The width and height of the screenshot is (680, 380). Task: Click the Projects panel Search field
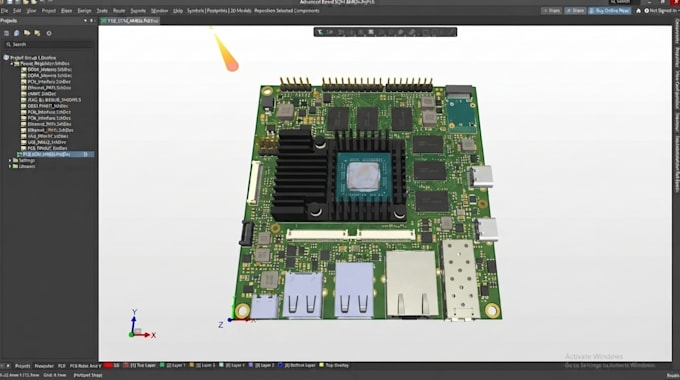tap(49, 44)
